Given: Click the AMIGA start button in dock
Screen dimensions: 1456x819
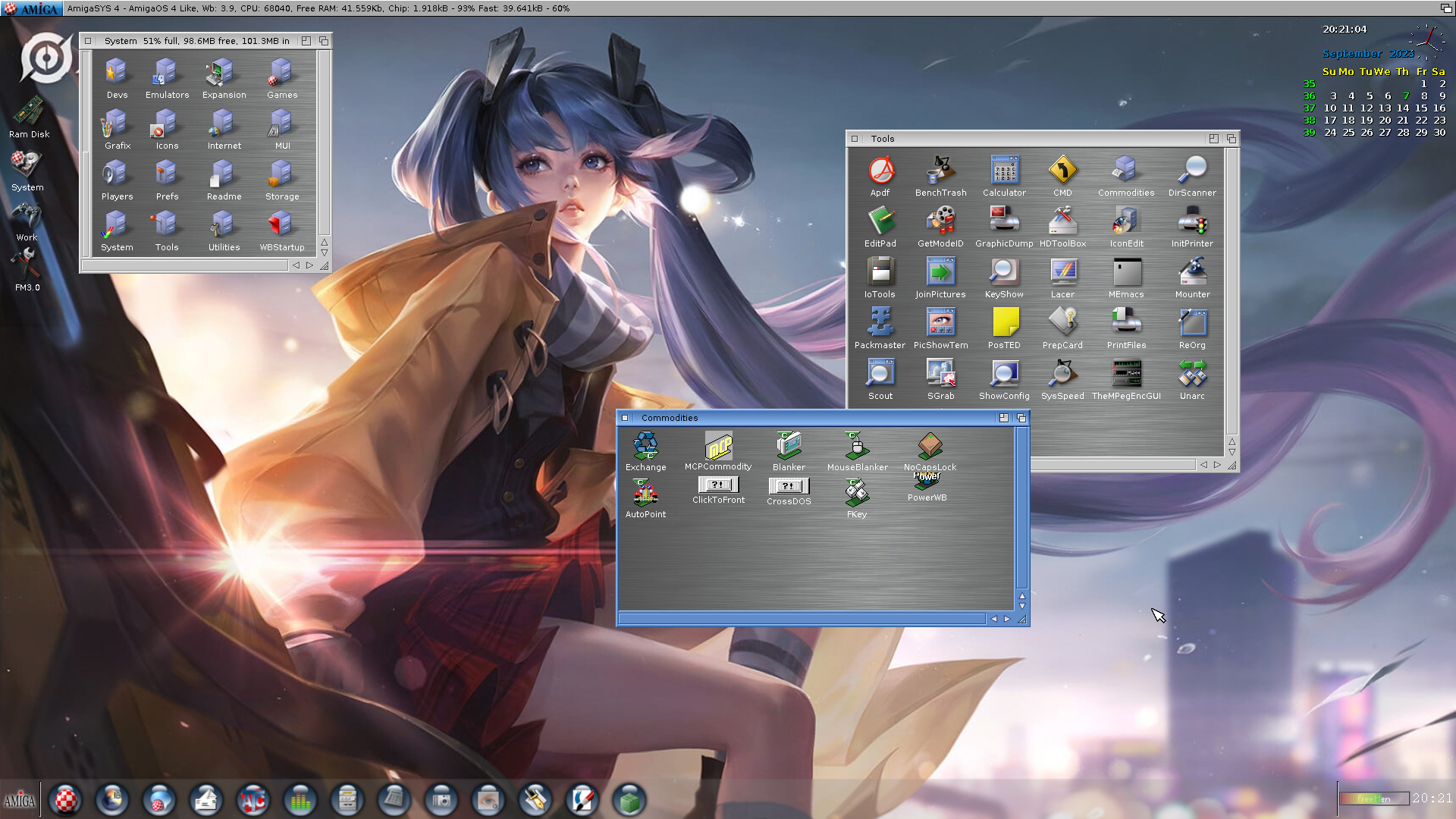Looking at the screenshot, I should [20, 801].
